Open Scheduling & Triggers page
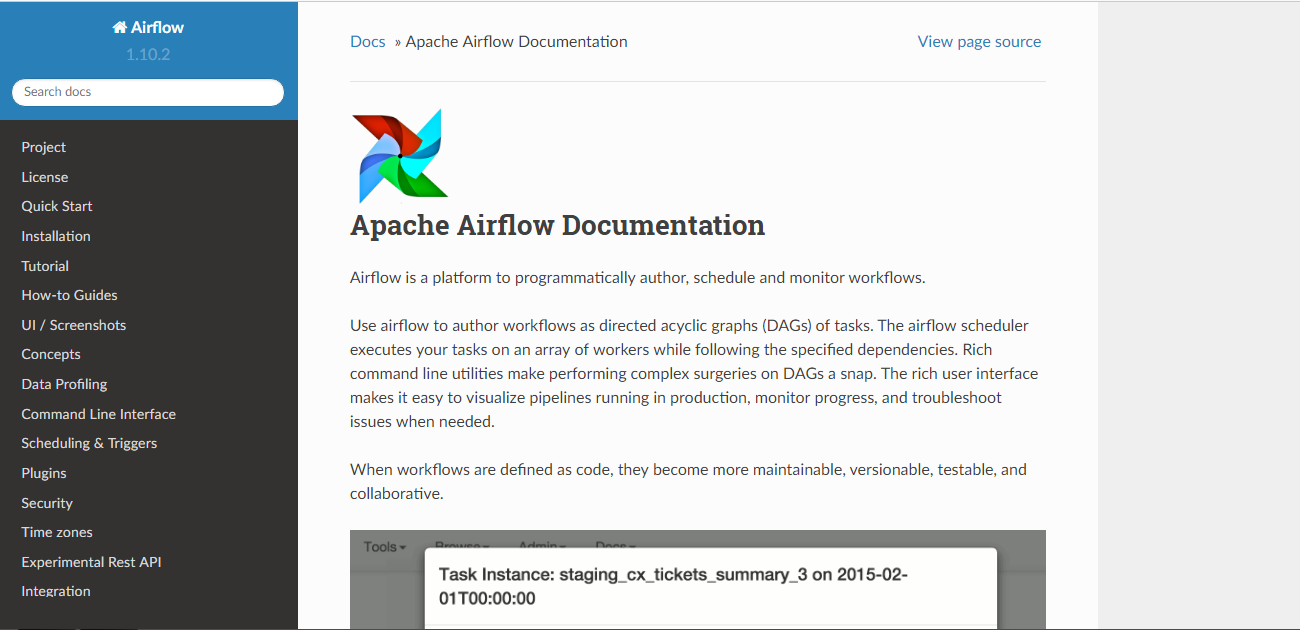 (89, 443)
